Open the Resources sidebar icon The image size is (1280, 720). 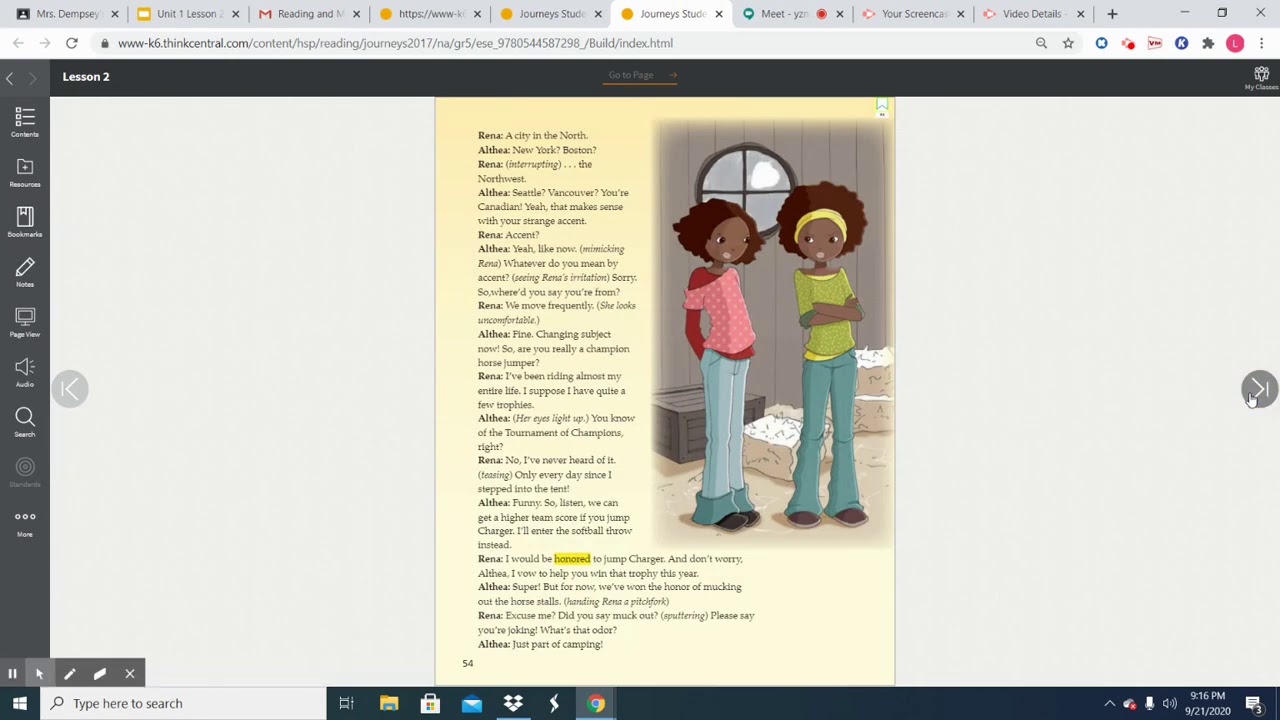click(25, 172)
